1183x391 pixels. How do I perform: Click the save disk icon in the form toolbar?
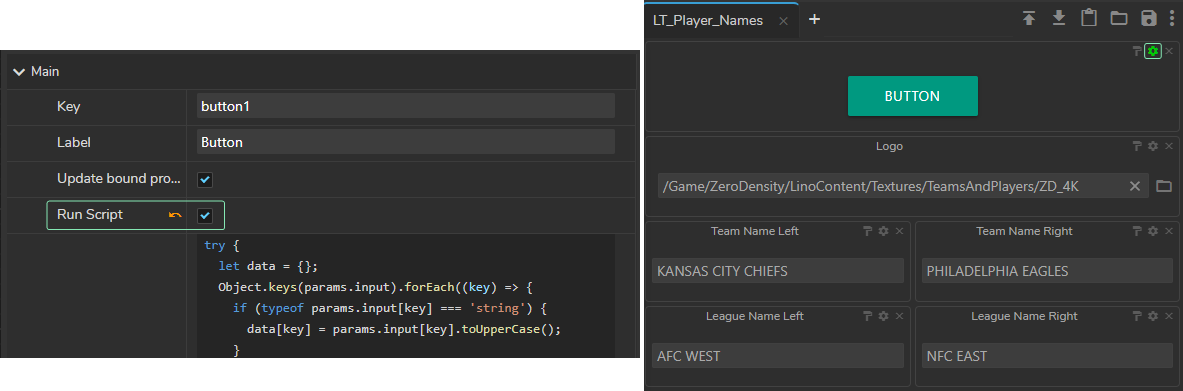(1149, 19)
